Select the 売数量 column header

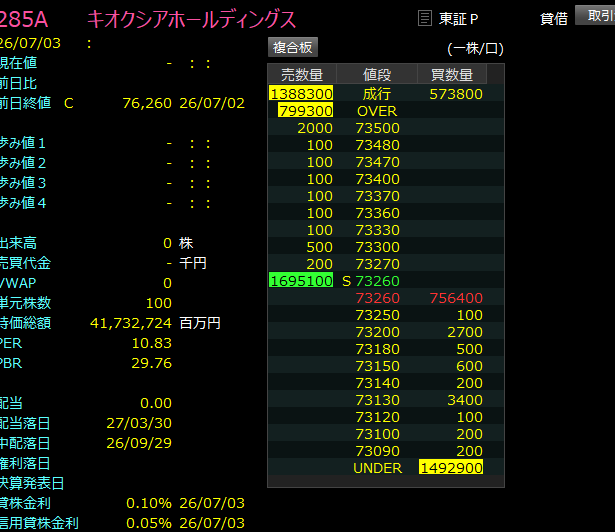coord(302,74)
